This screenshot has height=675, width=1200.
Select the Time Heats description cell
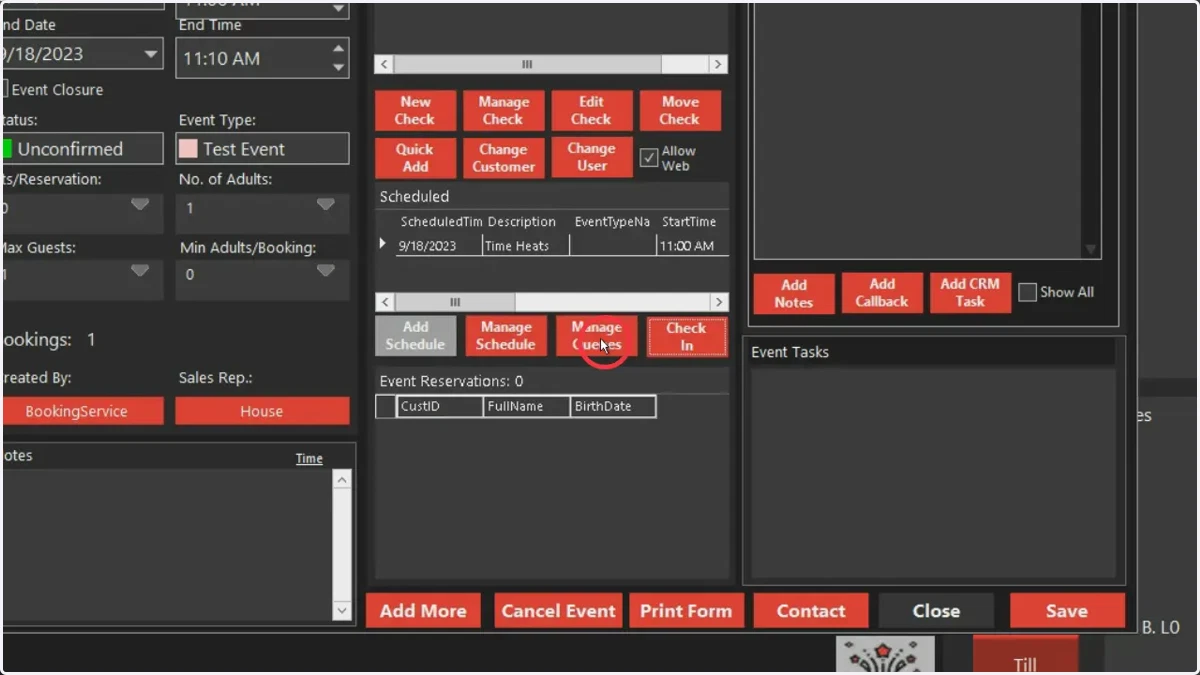click(526, 246)
